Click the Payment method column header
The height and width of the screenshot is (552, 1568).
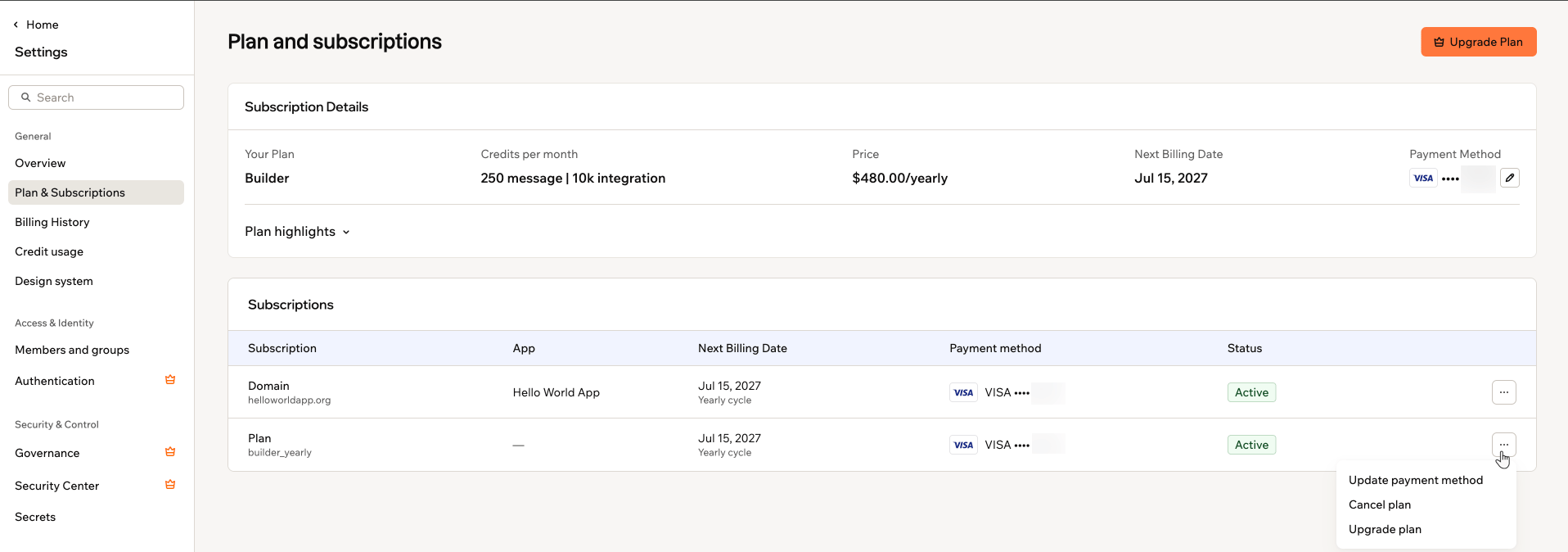tap(995, 348)
